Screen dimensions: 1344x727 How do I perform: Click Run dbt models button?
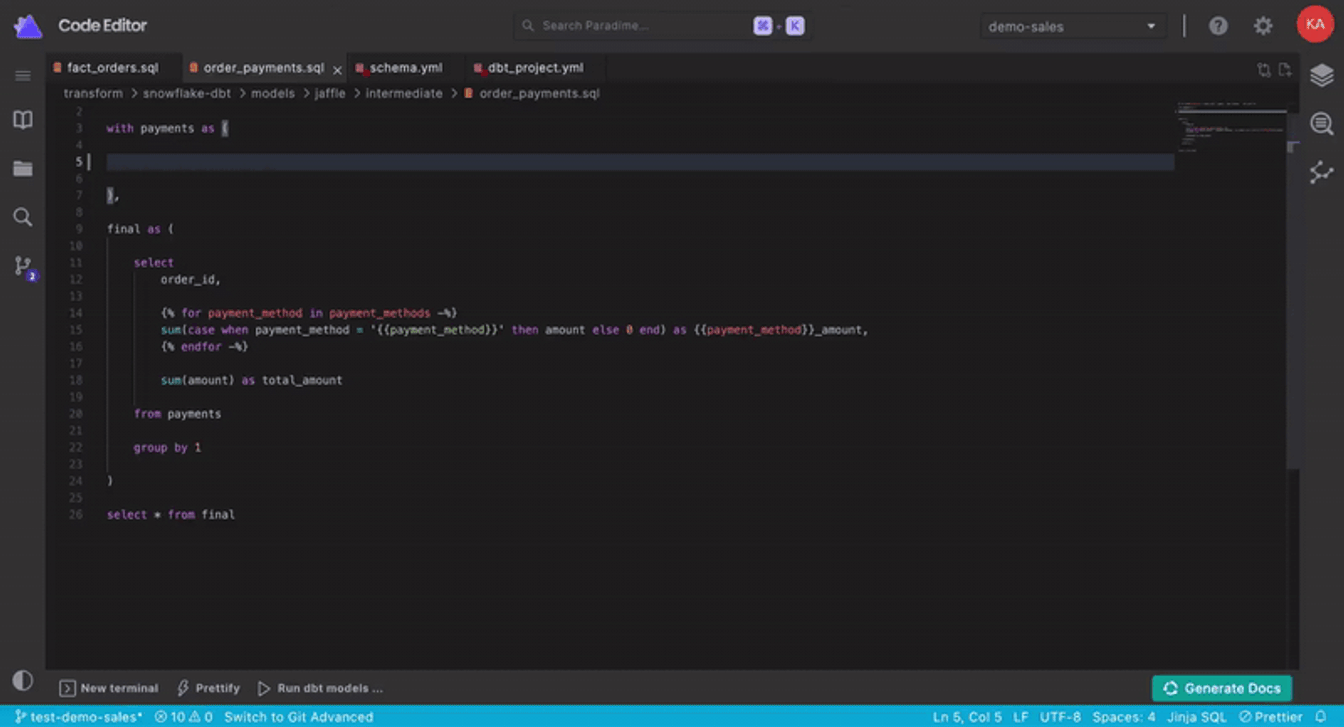coord(320,688)
